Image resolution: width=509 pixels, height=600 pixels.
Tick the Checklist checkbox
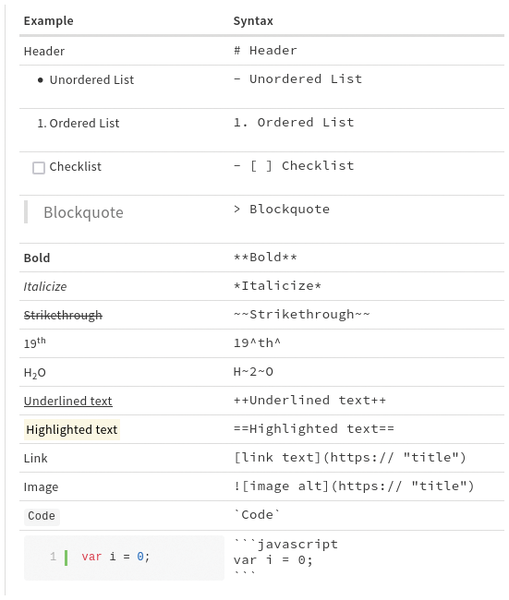(x=38, y=168)
